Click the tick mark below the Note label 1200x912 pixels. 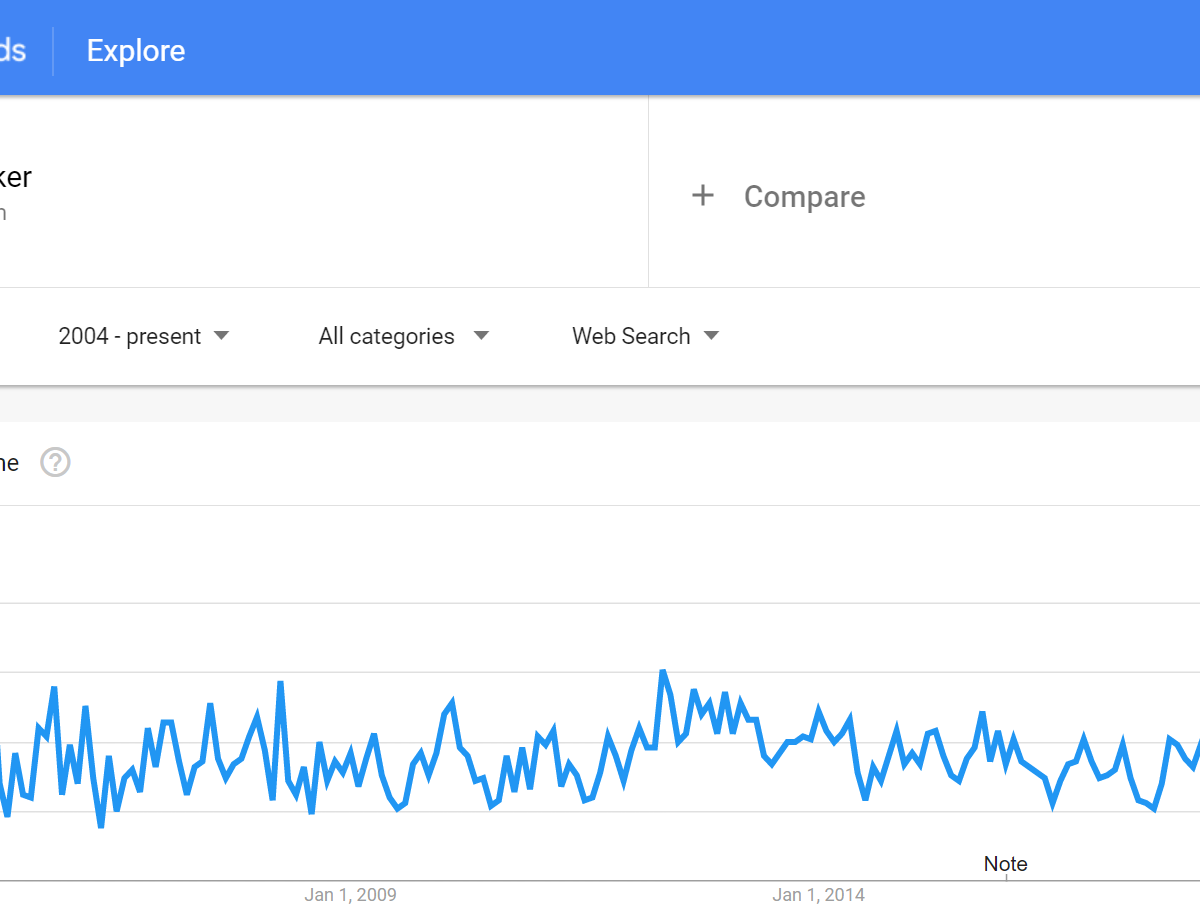(1006, 879)
